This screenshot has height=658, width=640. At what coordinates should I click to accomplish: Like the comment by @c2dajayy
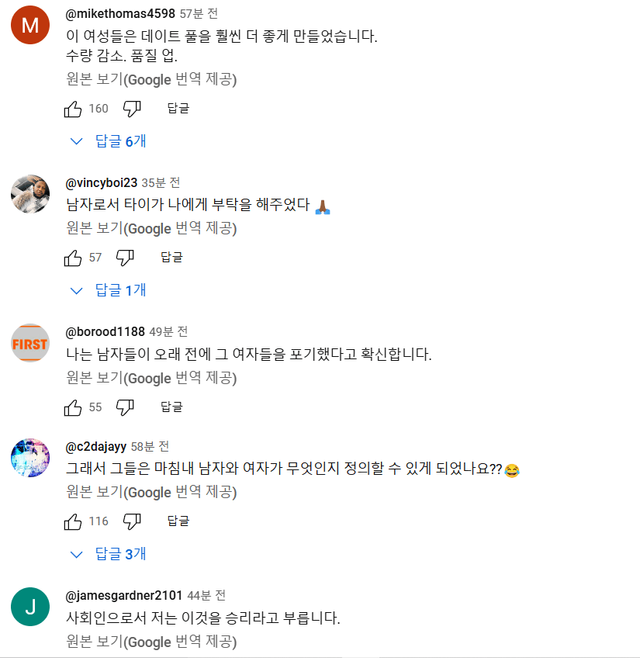click(x=73, y=521)
